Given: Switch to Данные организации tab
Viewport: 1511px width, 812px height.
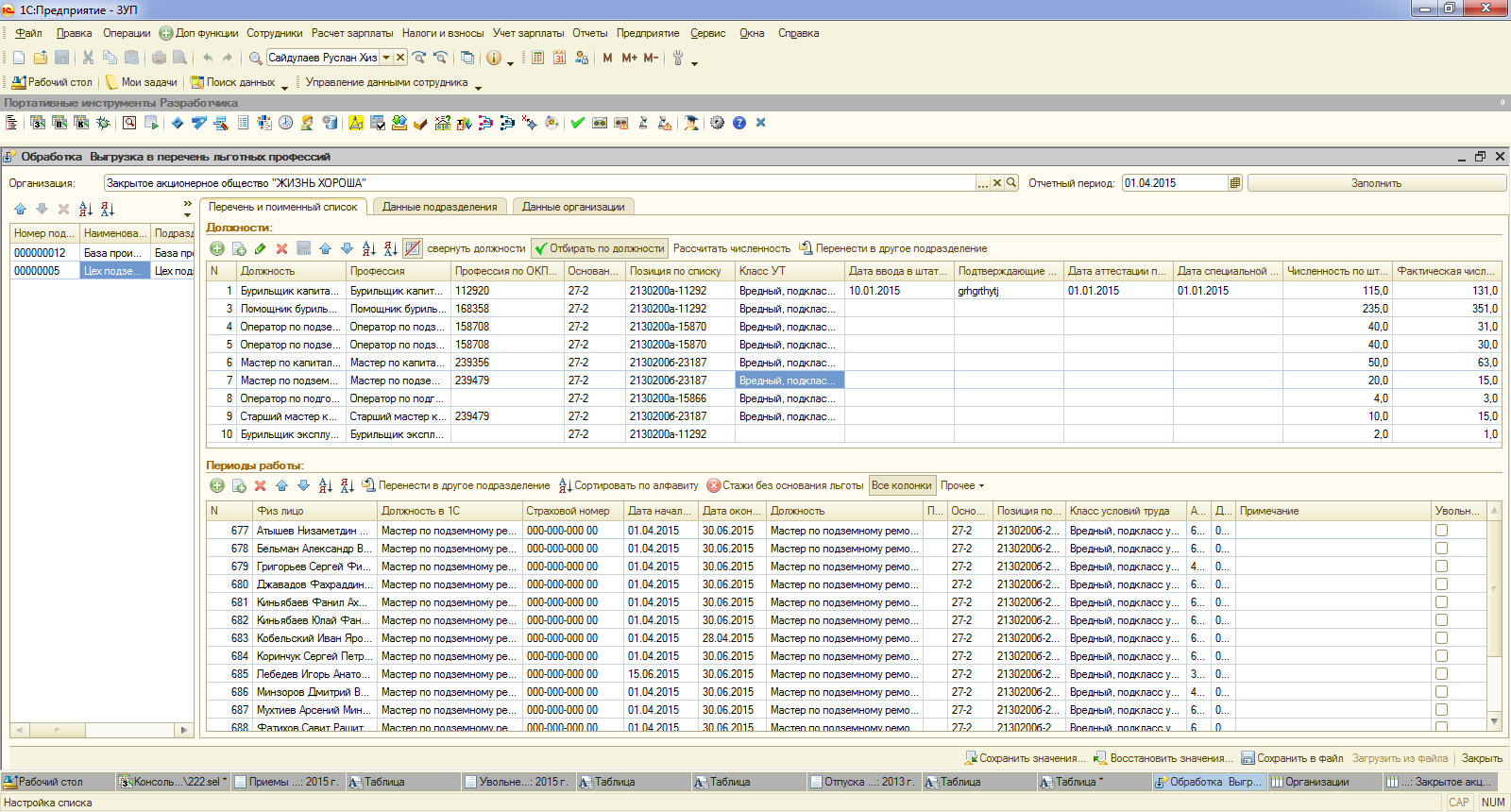Looking at the screenshot, I should pos(573,207).
